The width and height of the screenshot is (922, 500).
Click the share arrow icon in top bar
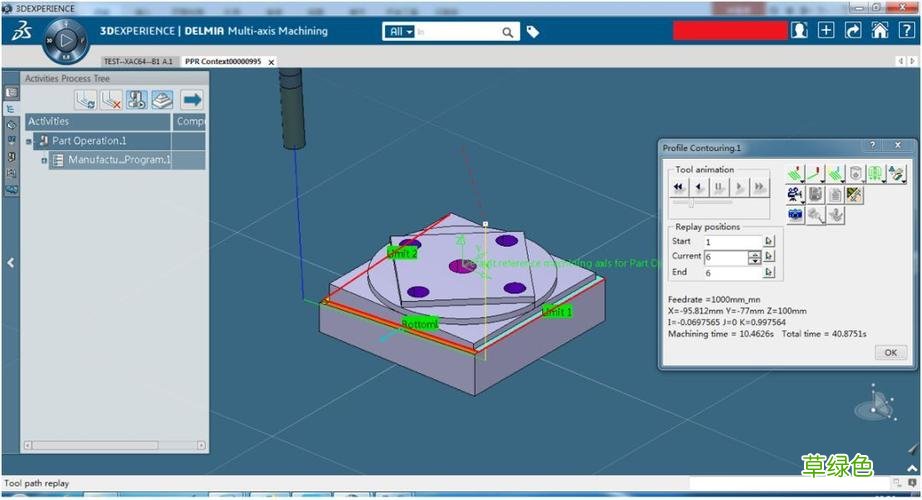coord(853,30)
